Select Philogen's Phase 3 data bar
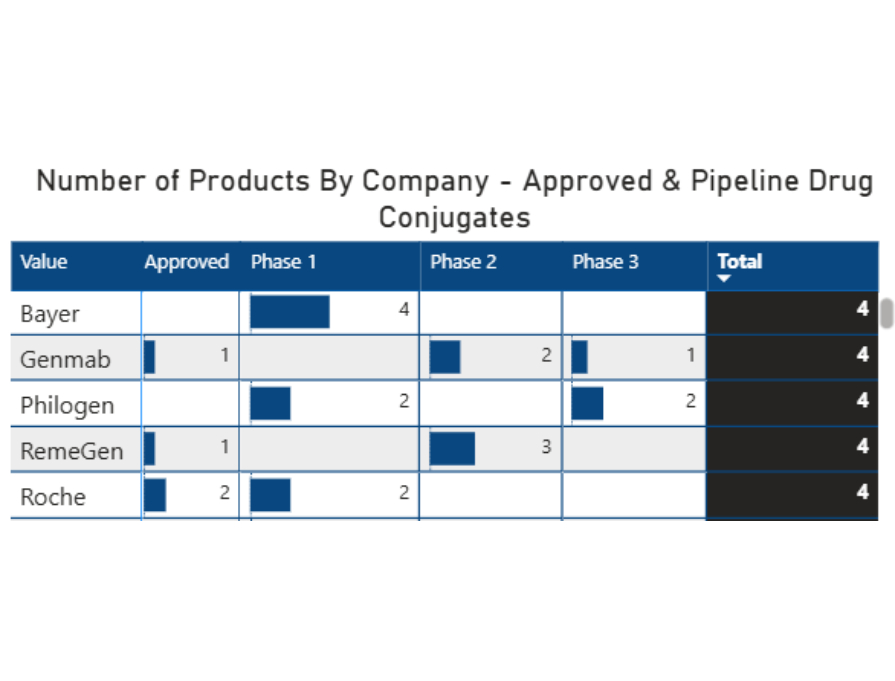Screen dimensions: 895x681 tap(587, 403)
